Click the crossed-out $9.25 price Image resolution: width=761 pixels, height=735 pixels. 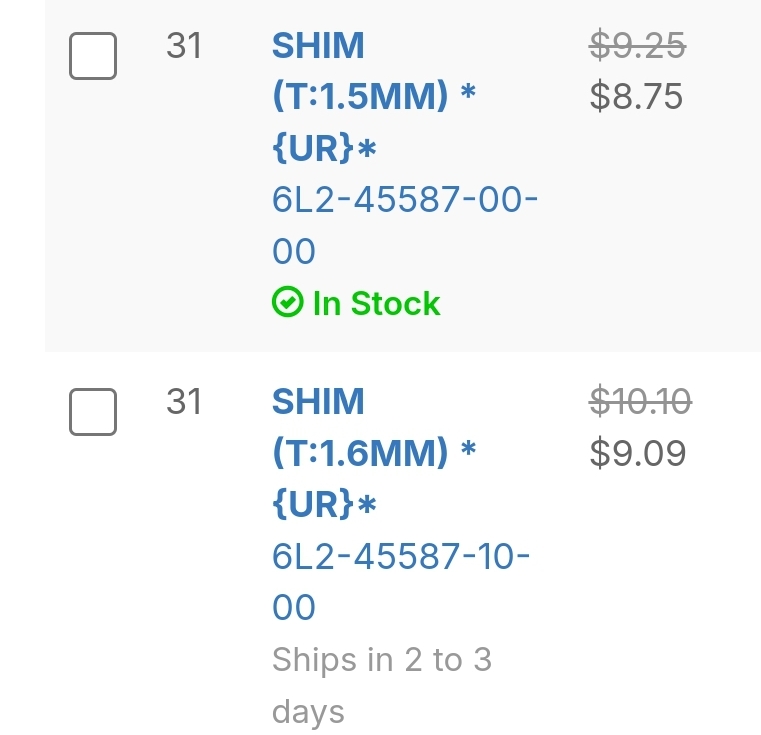(637, 45)
